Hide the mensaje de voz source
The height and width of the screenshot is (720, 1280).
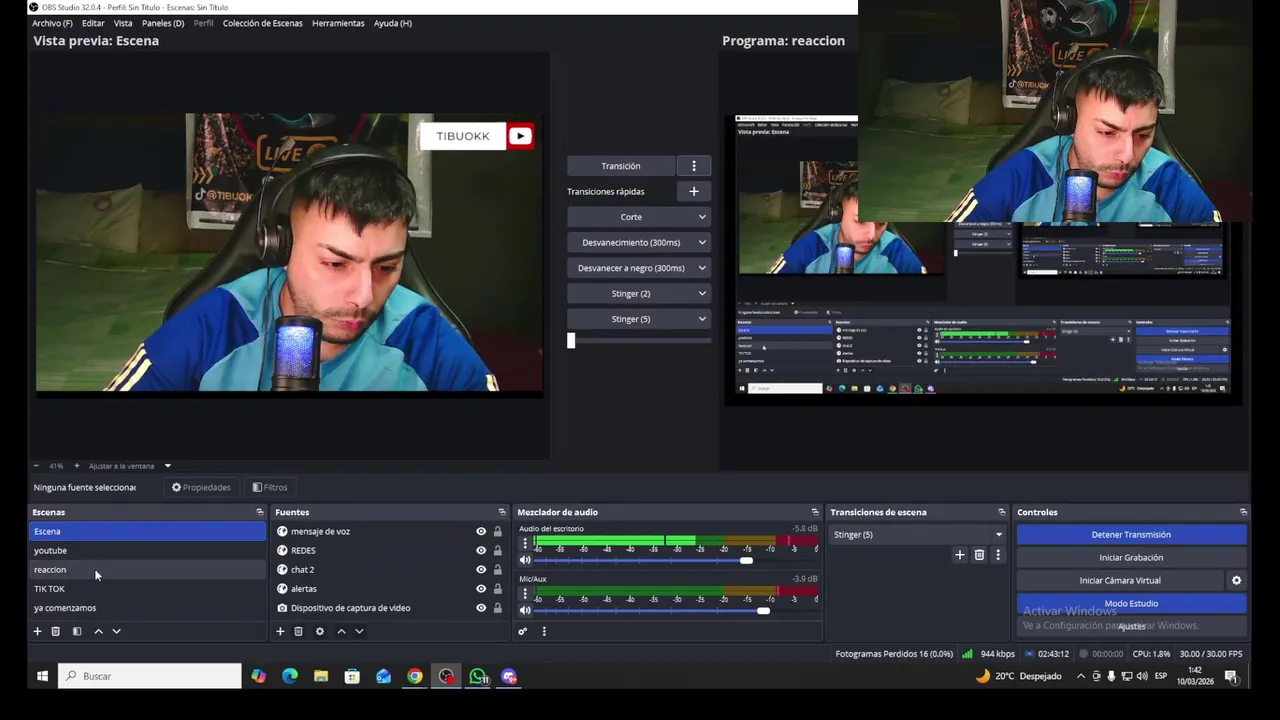pos(481,532)
